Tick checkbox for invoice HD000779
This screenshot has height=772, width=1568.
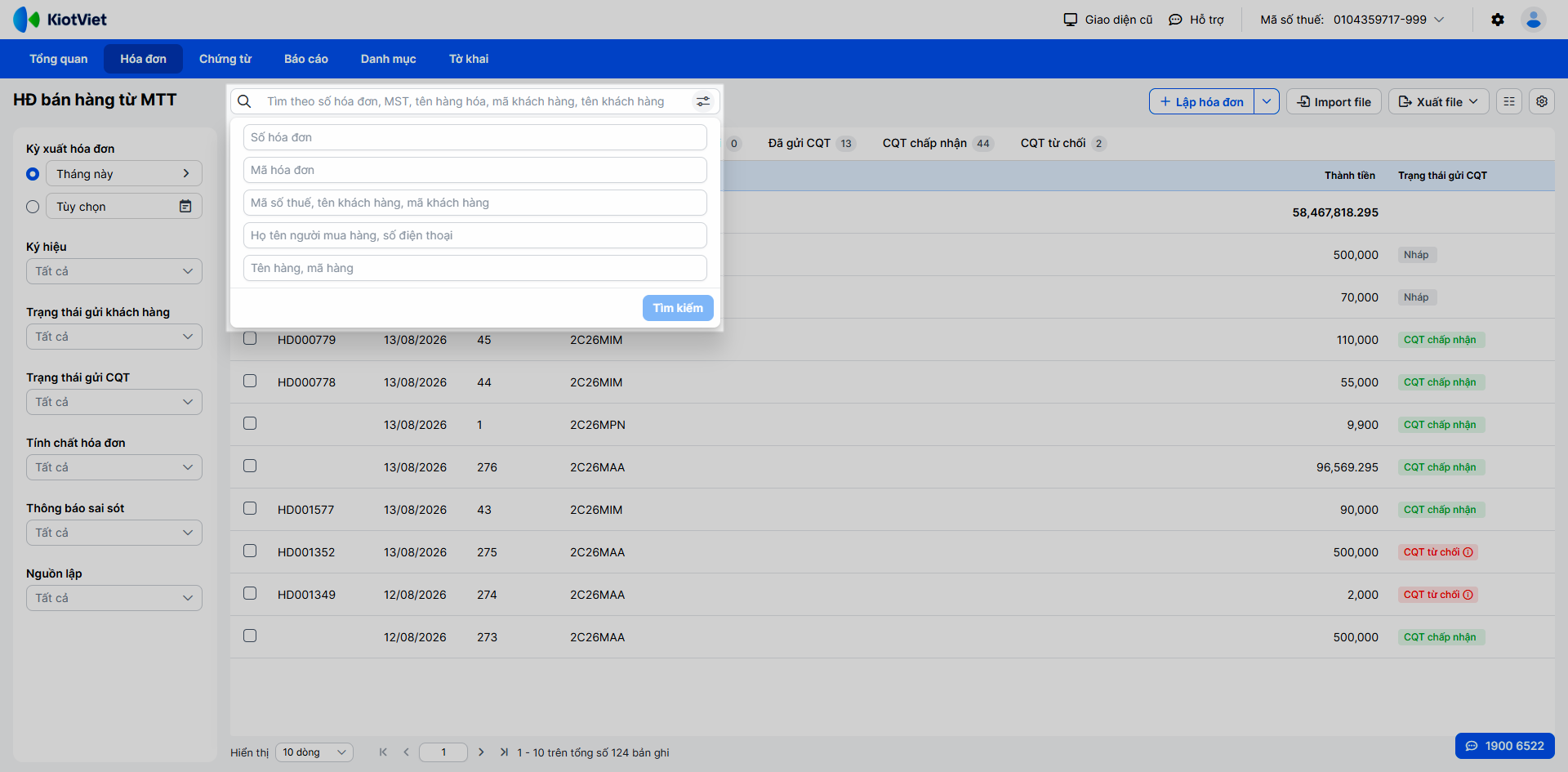(250, 338)
